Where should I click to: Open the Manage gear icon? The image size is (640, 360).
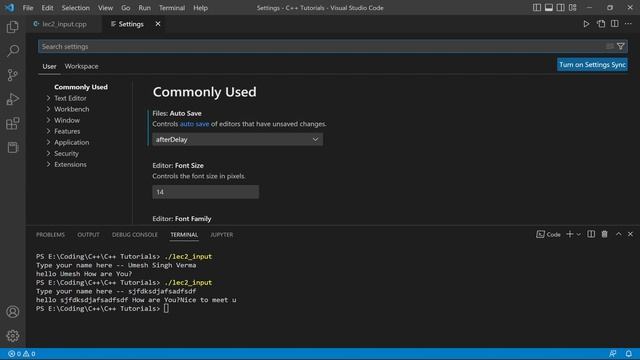[x=13, y=336]
